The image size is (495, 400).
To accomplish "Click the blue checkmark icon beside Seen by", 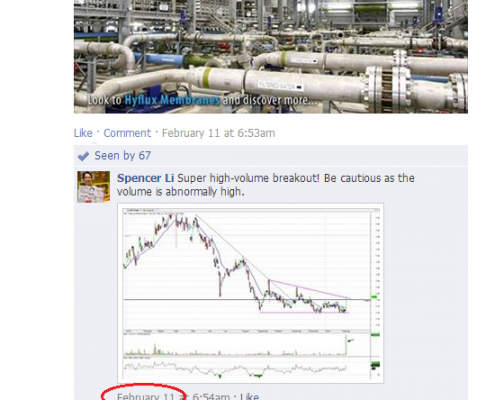I will (83, 156).
